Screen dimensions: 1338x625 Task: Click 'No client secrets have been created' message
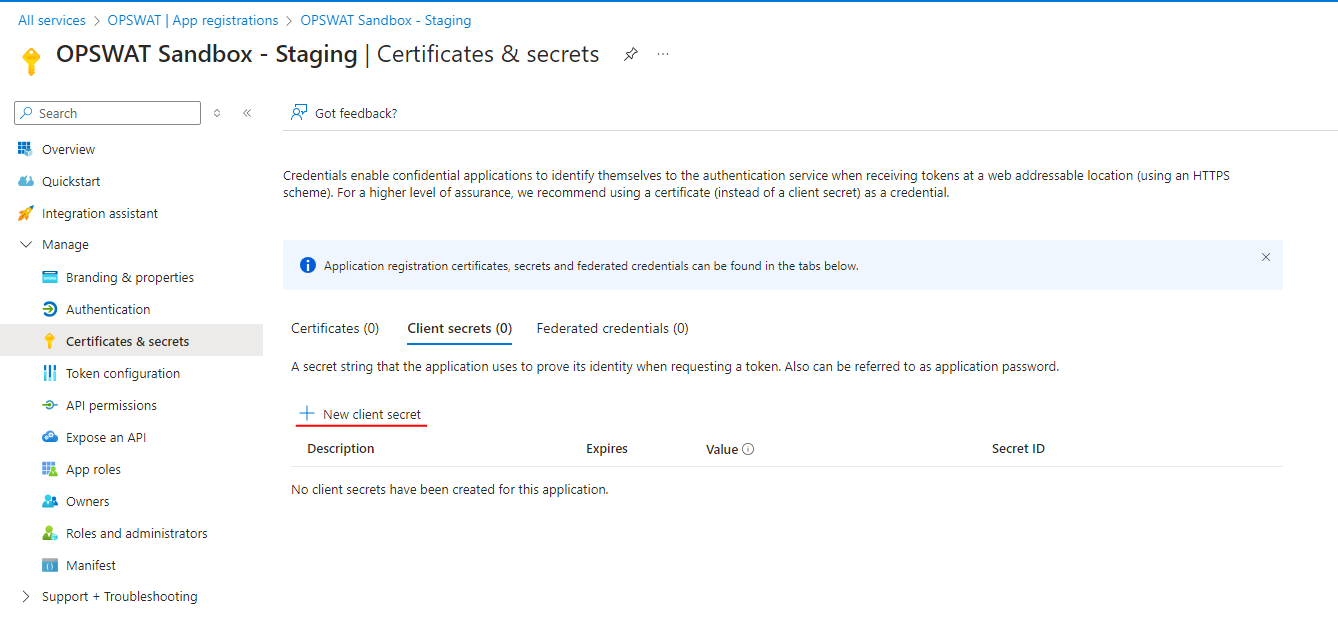[450, 490]
